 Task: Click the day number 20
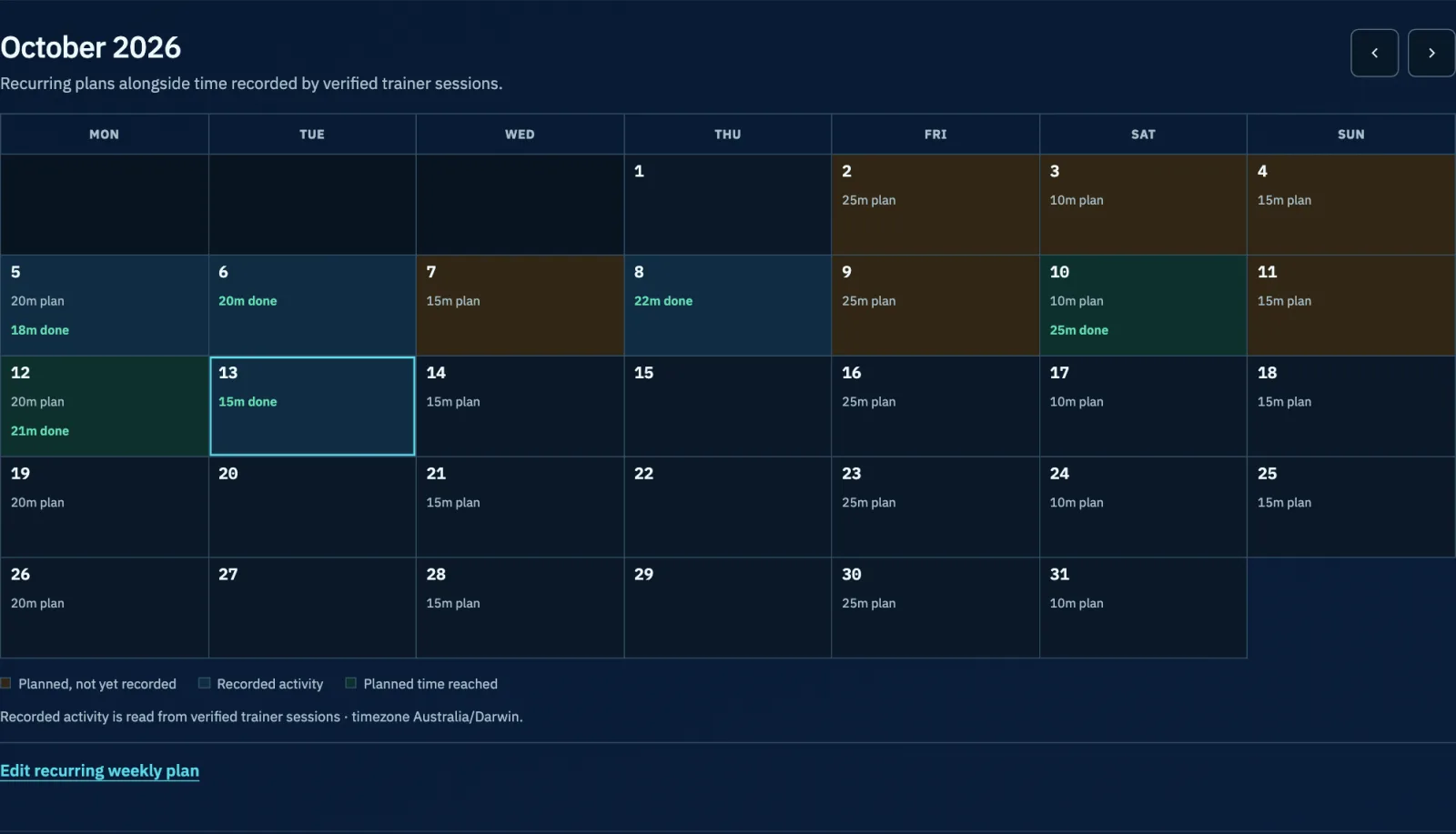[228, 474]
